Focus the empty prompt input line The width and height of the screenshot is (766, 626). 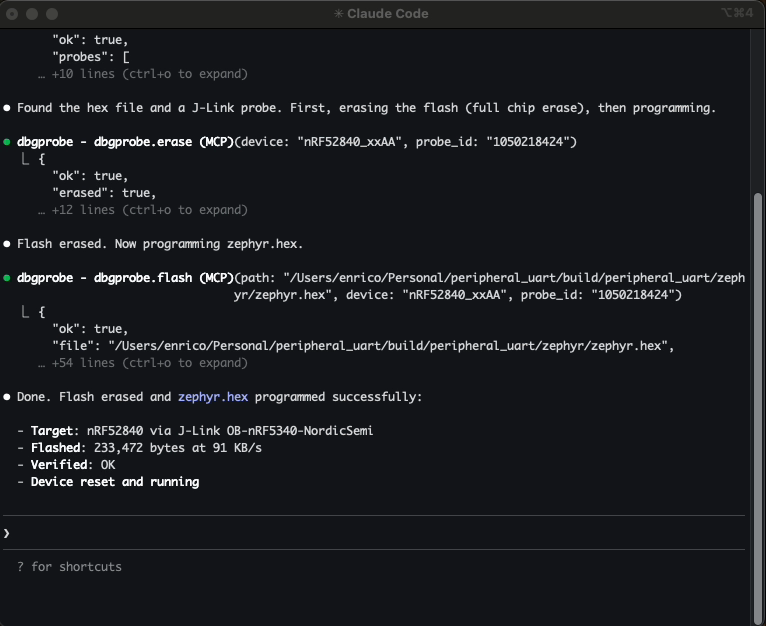coord(380,533)
